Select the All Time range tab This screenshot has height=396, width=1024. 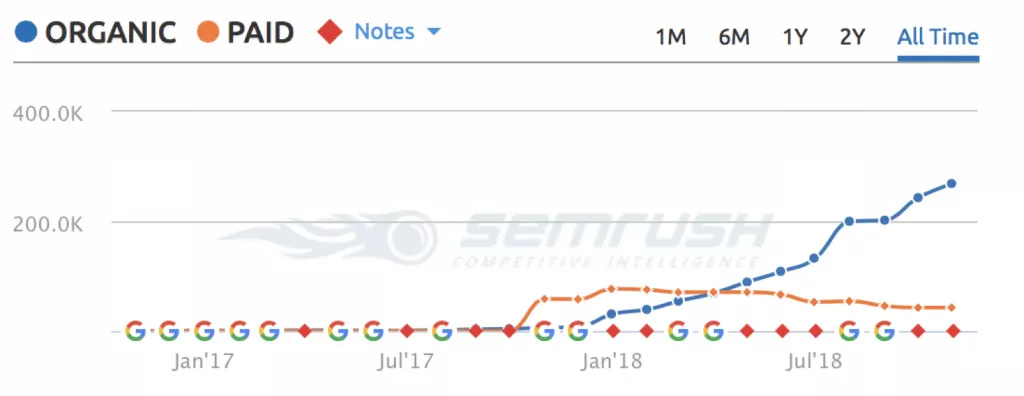pos(938,37)
